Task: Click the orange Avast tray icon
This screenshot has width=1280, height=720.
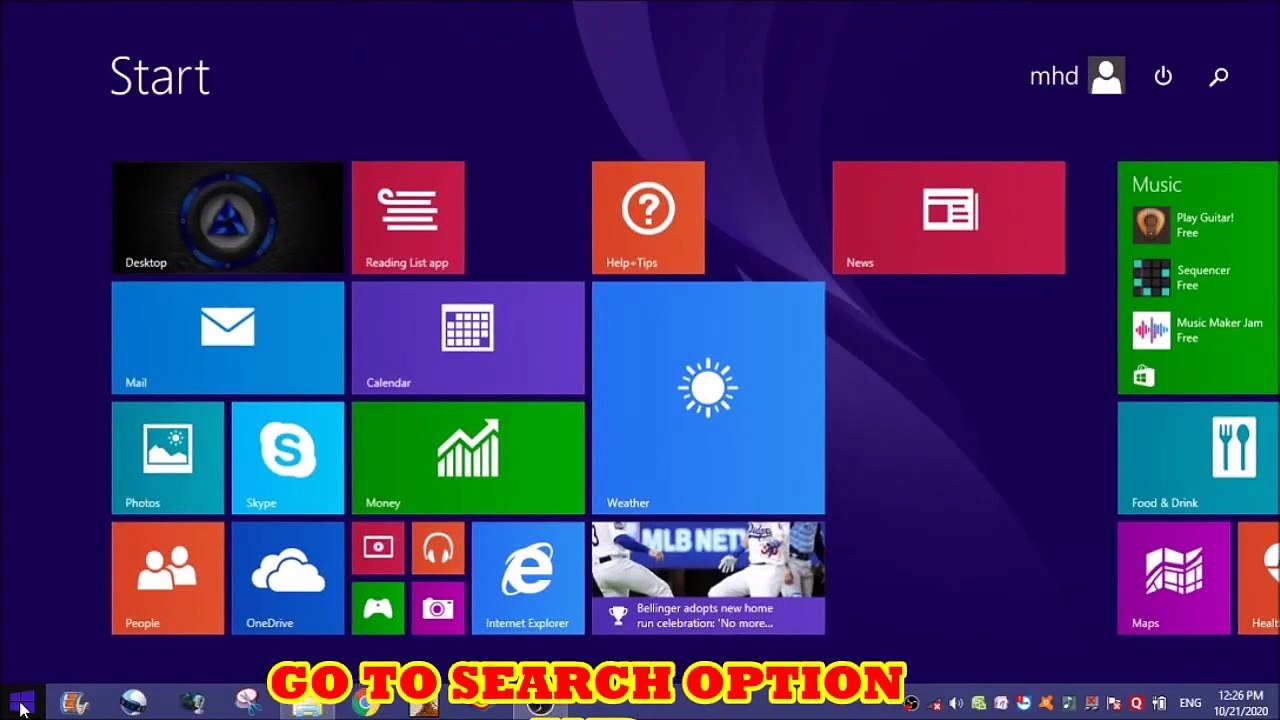Action: coord(1046,703)
